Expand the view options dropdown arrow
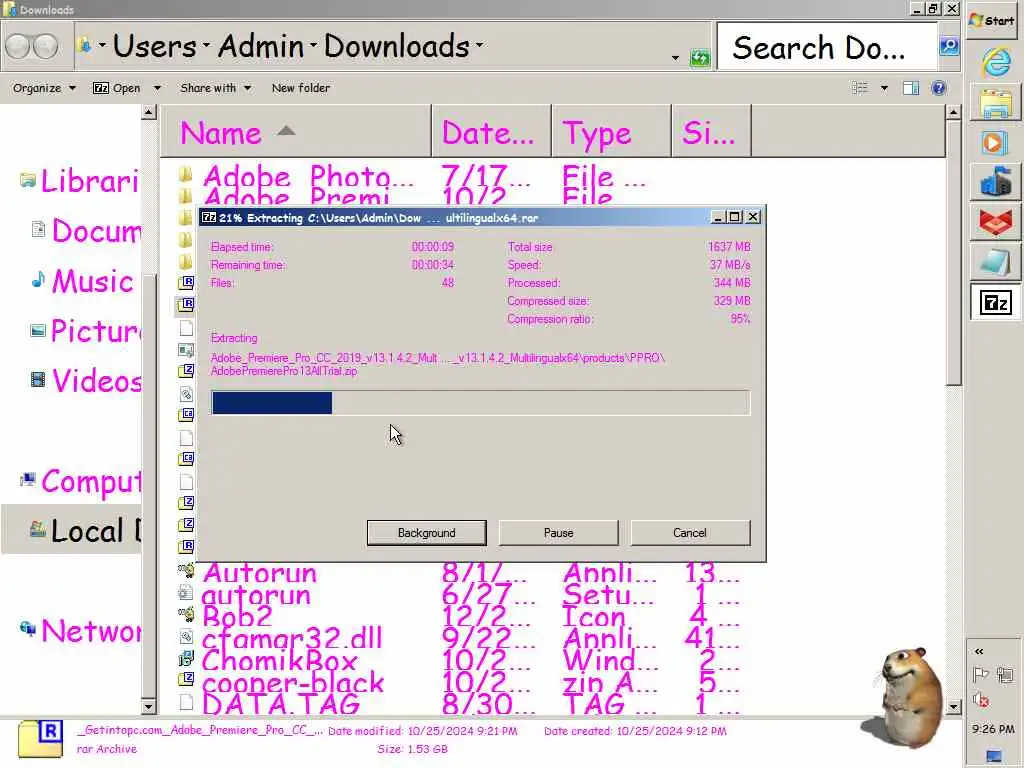The width and height of the screenshot is (1024, 768). click(884, 88)
